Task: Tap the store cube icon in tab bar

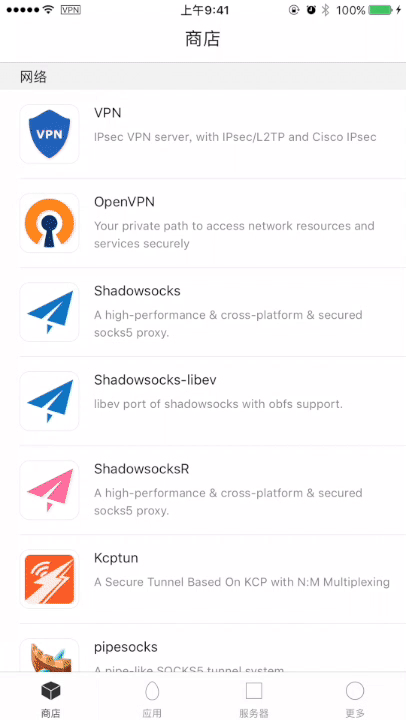Action: (51, 690)
